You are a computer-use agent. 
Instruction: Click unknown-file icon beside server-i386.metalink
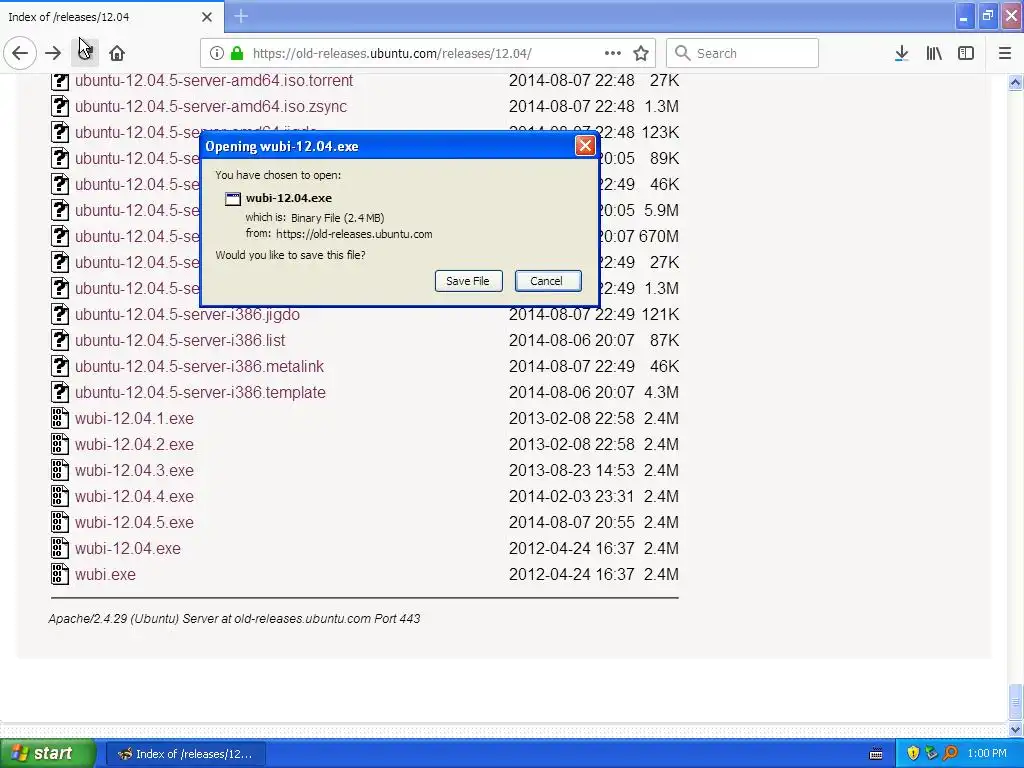59,366
